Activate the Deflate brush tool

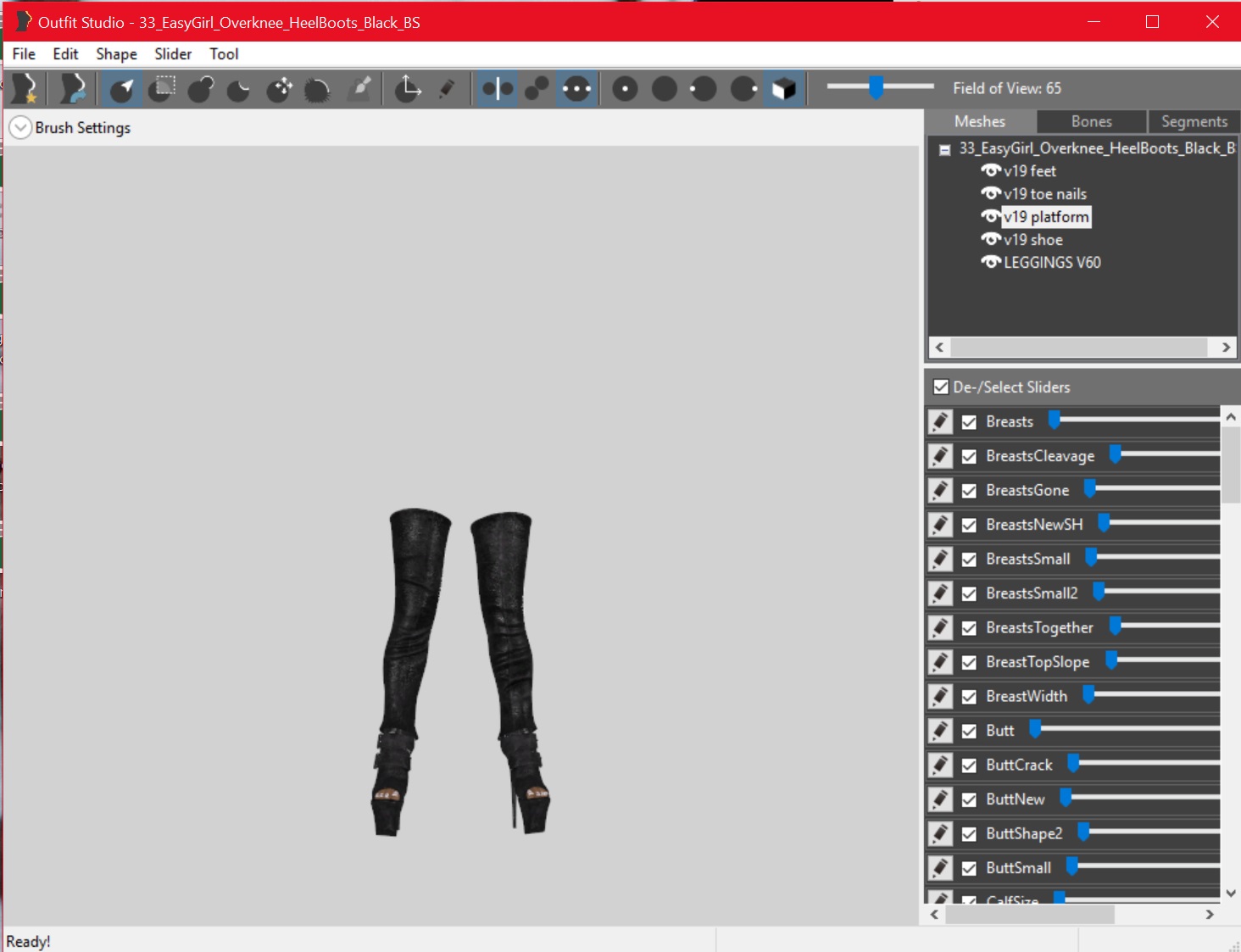coord(238,88)
